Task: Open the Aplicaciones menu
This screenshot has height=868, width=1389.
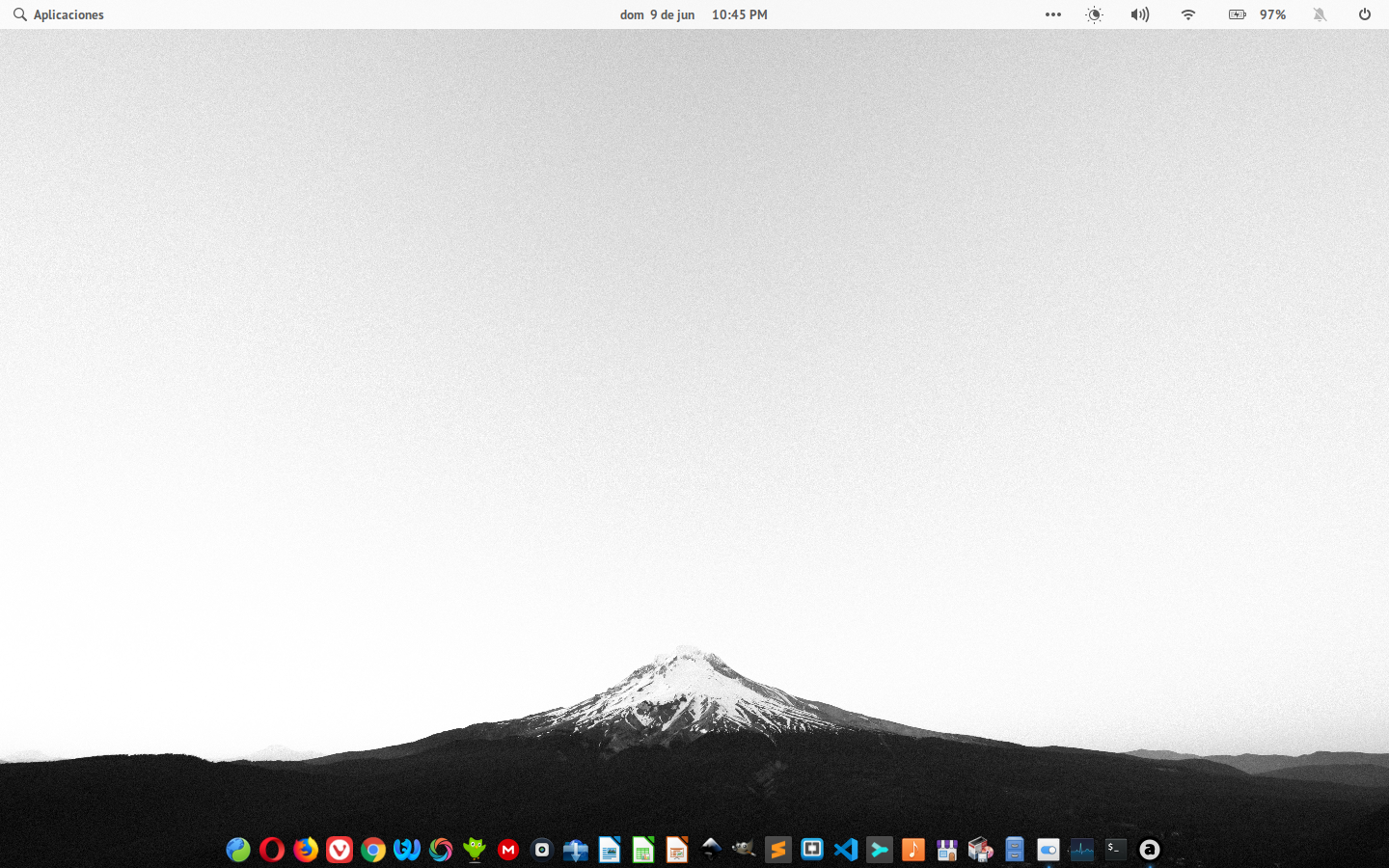Action: [x=68, y=14]
